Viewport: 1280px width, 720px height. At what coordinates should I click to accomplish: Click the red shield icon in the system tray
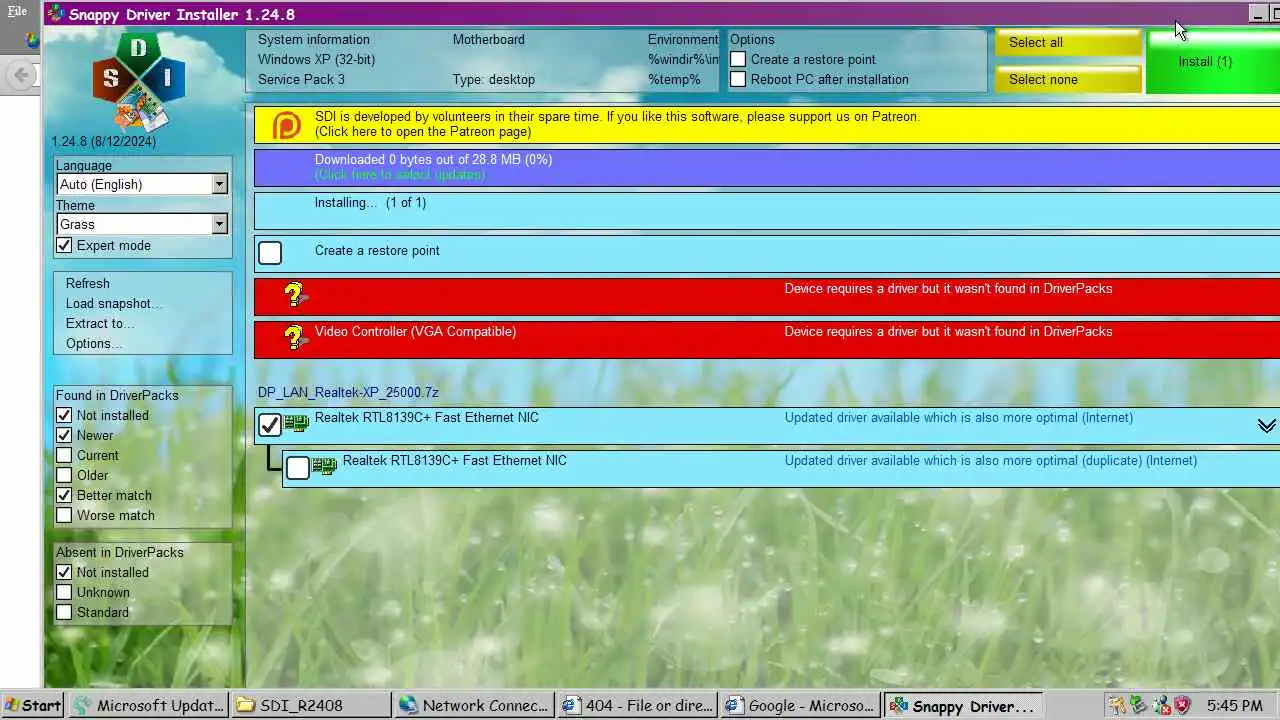(x=1182, y=705)
